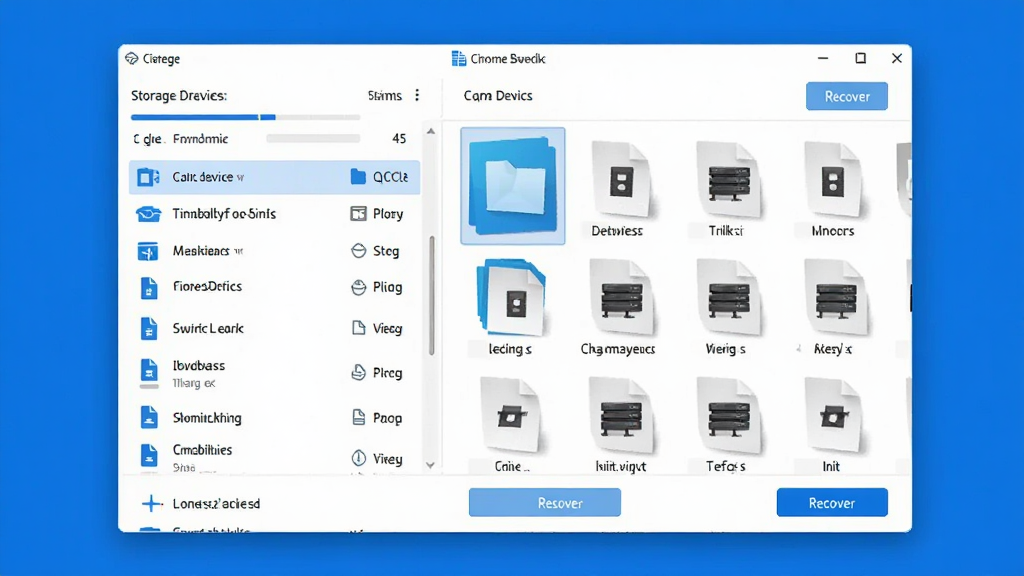This screenshot has height=576, width=1024.
Task: Click the plus icon beside Lonestz'aciesd
Action: 152,504
